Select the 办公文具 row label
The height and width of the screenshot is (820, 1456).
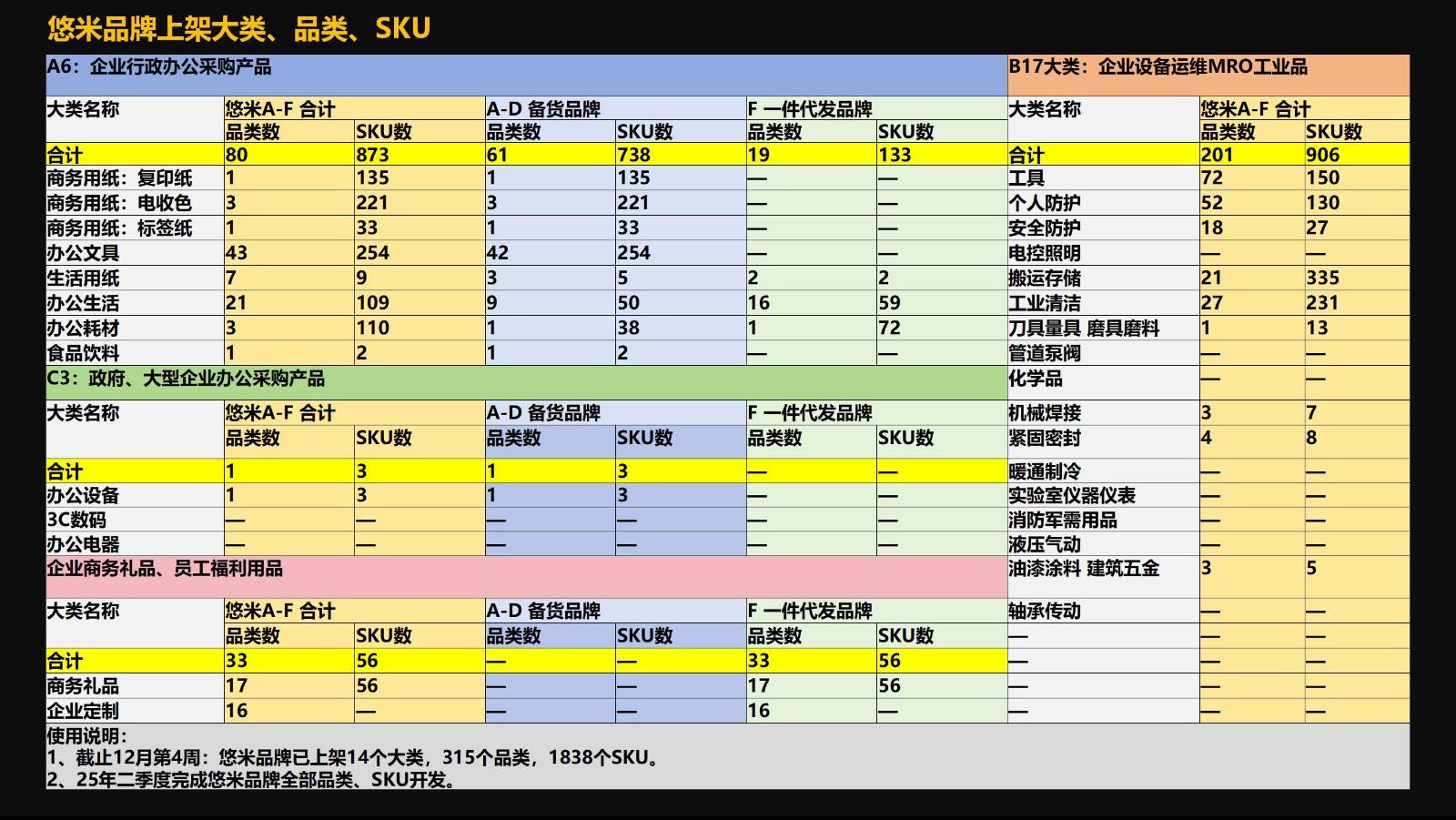tap(84, 253)
